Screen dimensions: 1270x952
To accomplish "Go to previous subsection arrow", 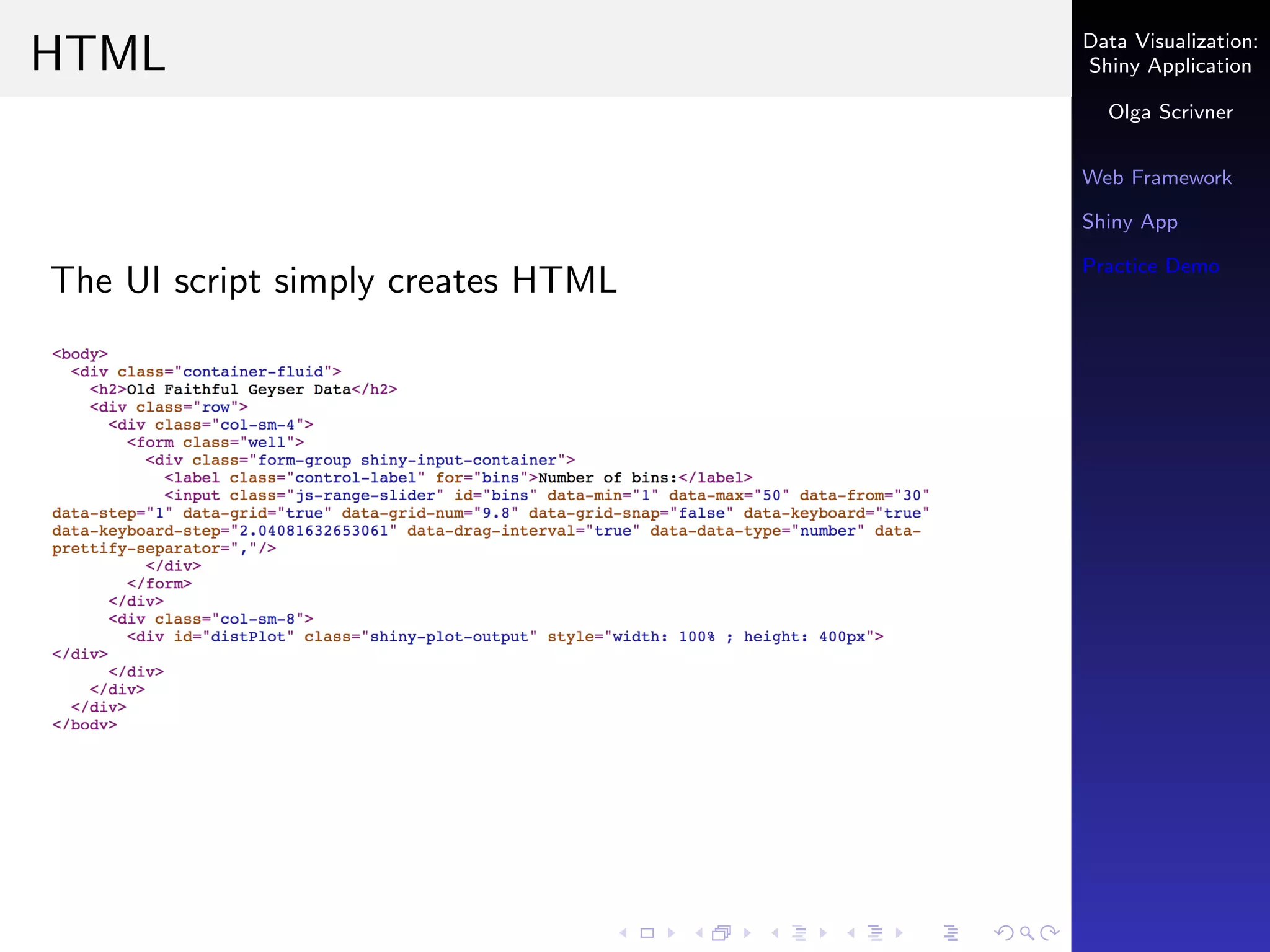I will click(775, 933).
